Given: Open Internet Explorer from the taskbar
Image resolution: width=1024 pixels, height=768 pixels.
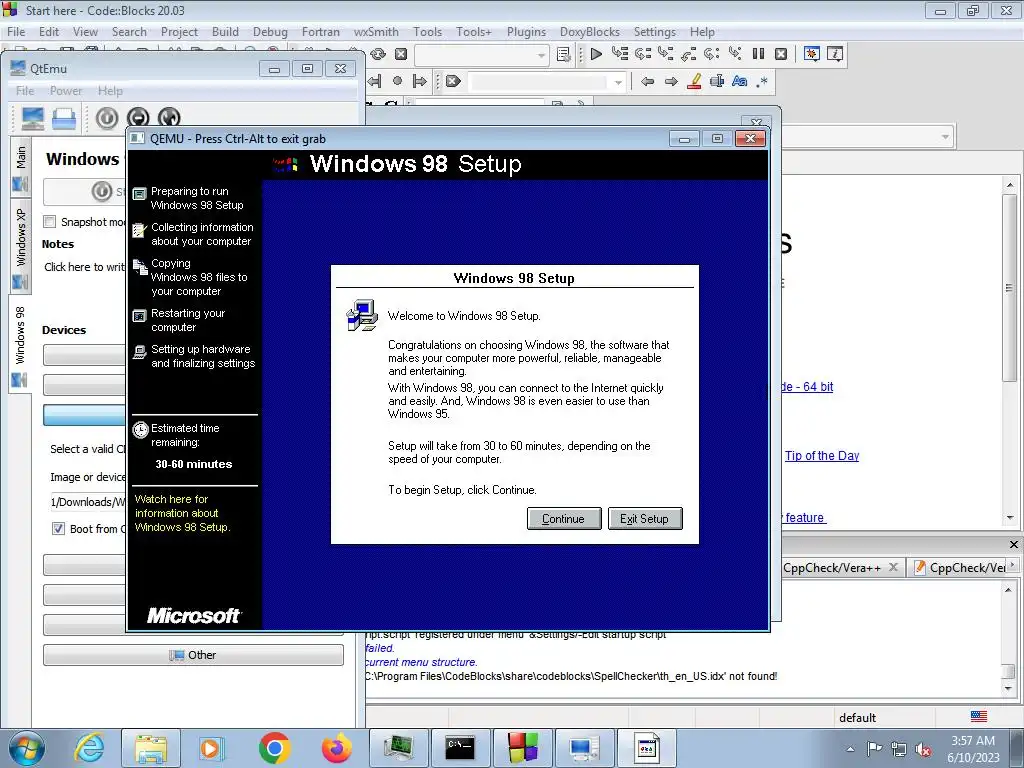Looking at the screenshot, I should (89, 748).
